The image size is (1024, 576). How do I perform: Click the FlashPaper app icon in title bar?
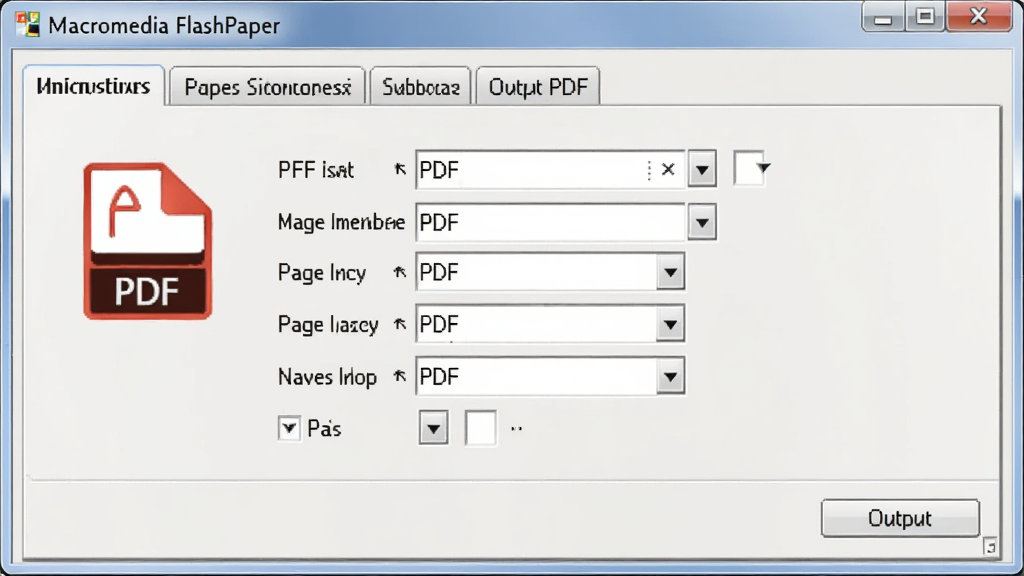[x=27, y=25]
